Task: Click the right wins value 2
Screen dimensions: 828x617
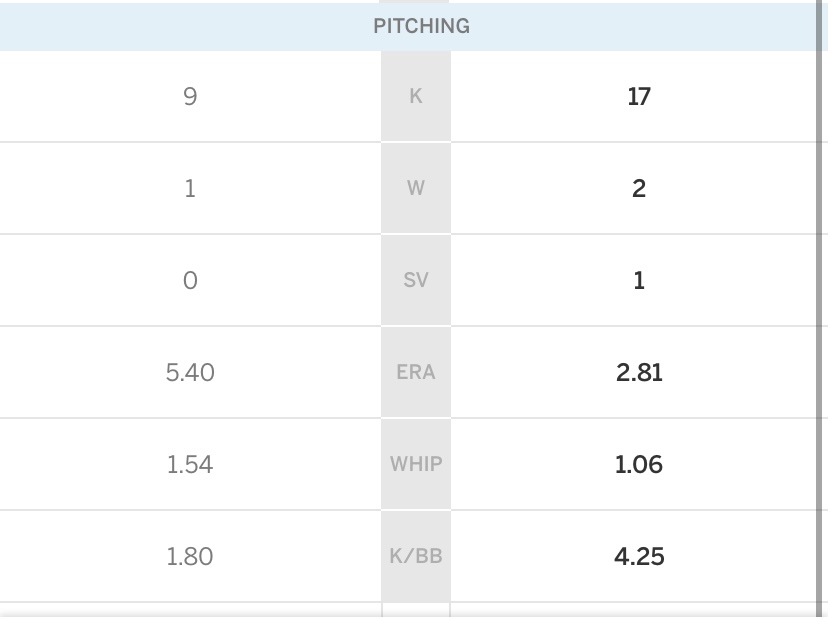Action: [x=639, y=189]
